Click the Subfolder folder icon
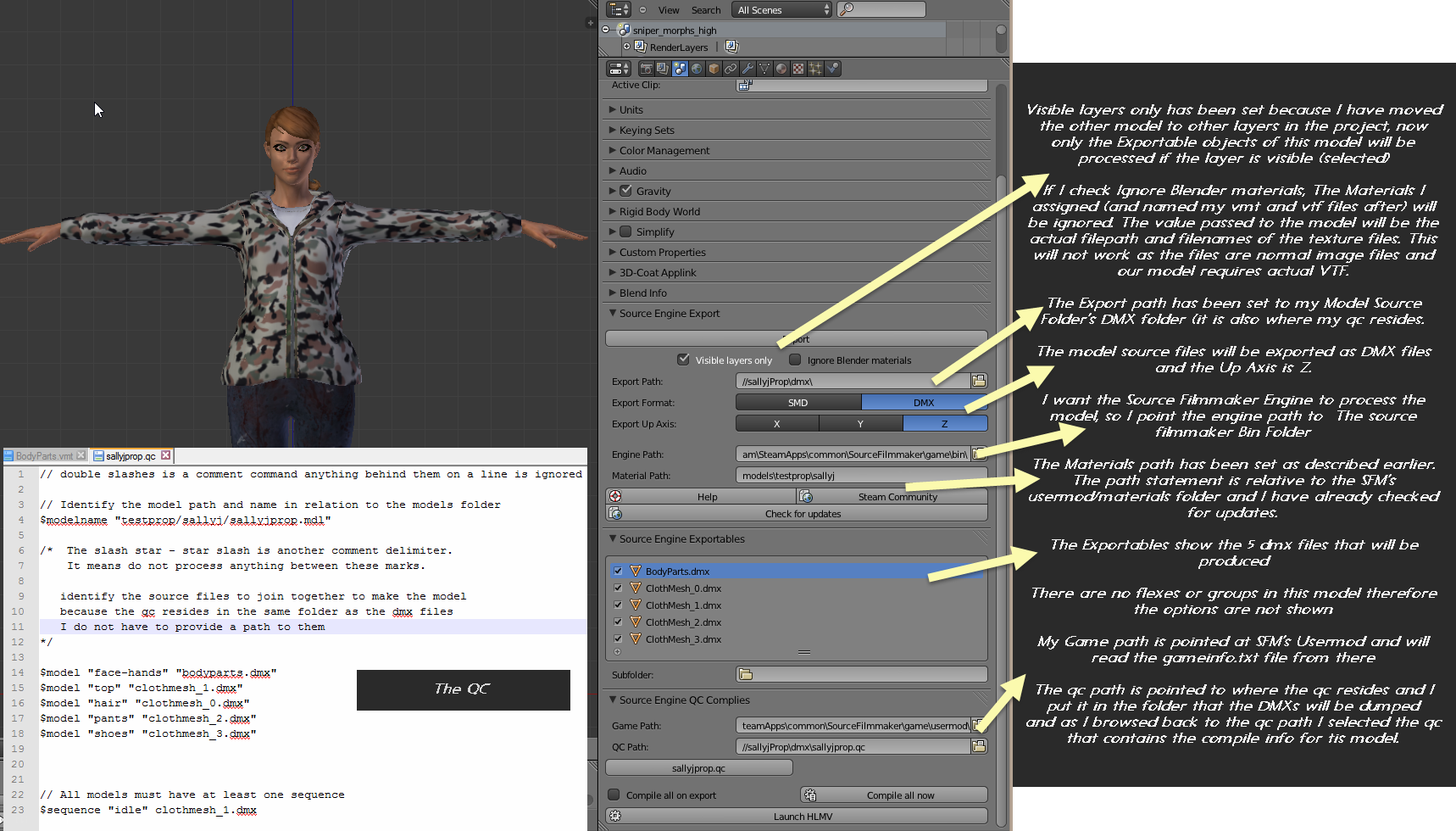This screenshot has height=831, width=1456. tap(746, 674)
